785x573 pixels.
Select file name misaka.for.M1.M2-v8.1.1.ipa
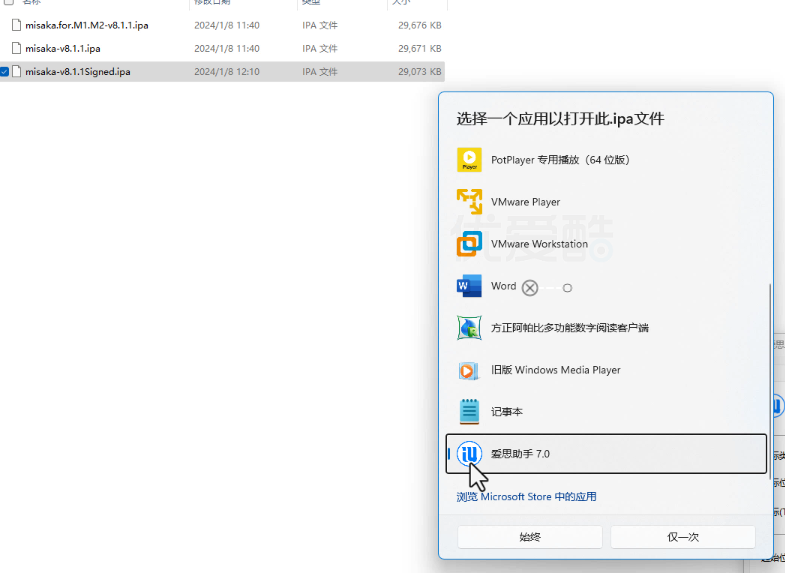tap(87, 25)
